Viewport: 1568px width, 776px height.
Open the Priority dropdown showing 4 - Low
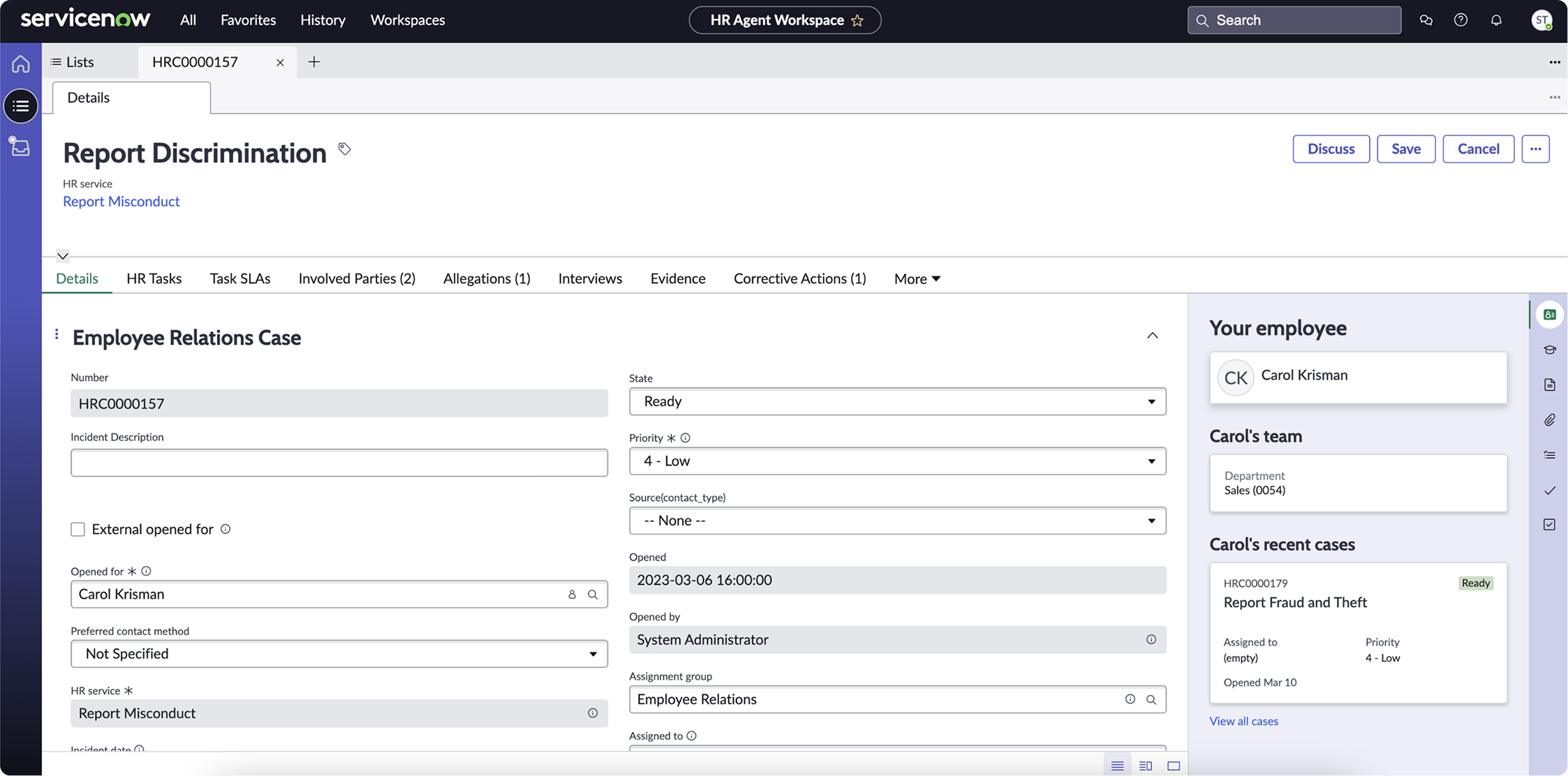(897, 461)
